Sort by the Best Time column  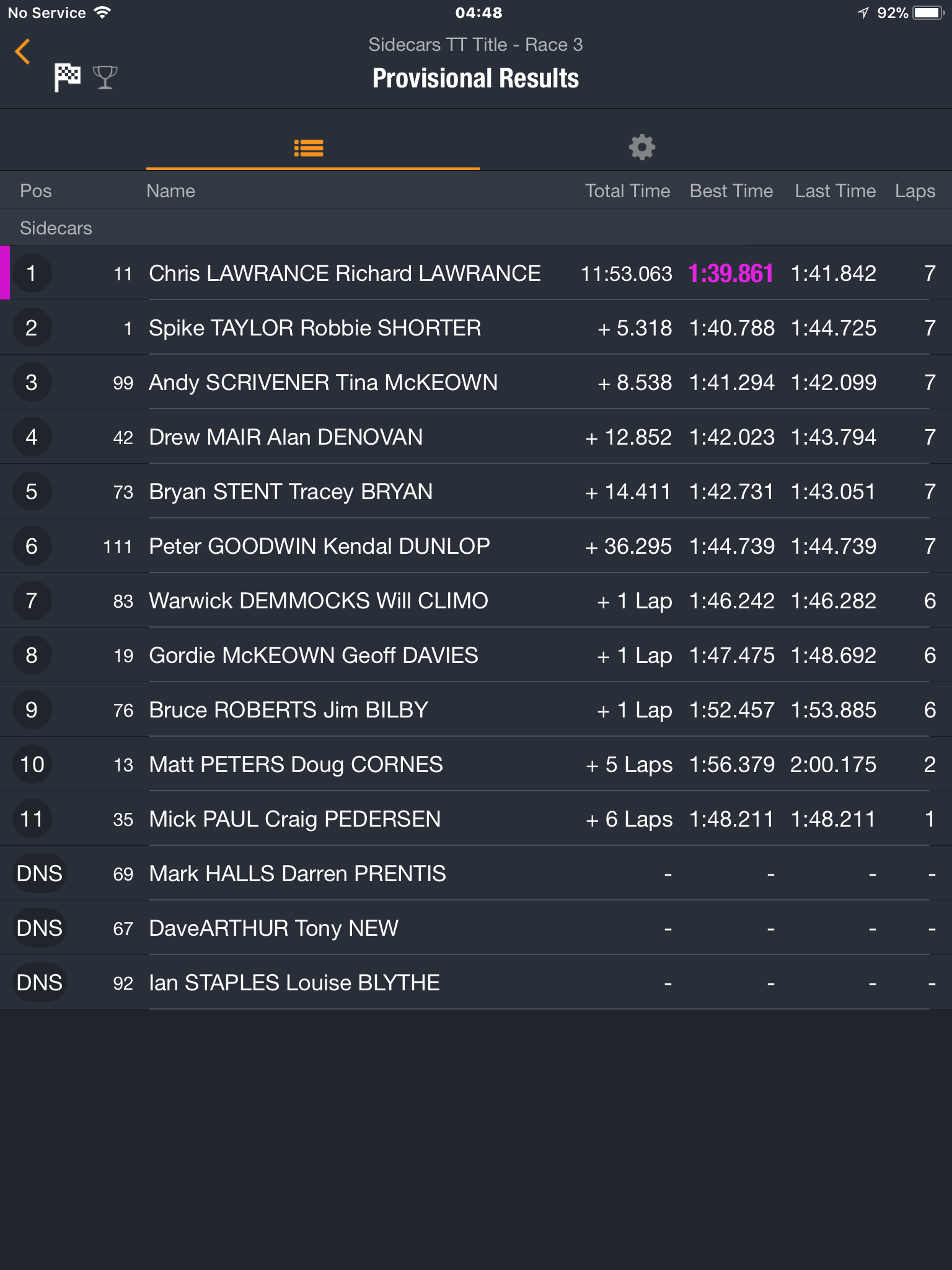coord(731,191)
